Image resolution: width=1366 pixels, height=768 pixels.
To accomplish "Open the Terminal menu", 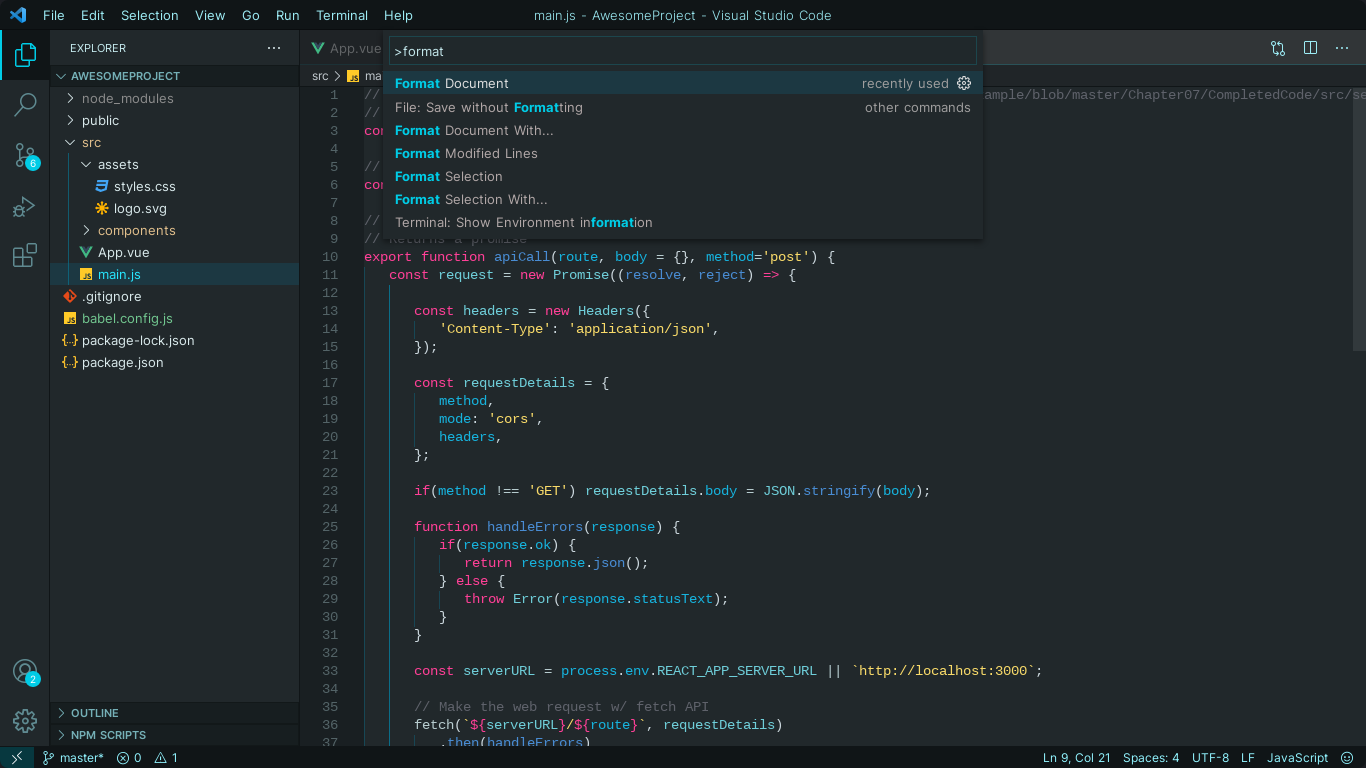I will (x=342, y=15).
